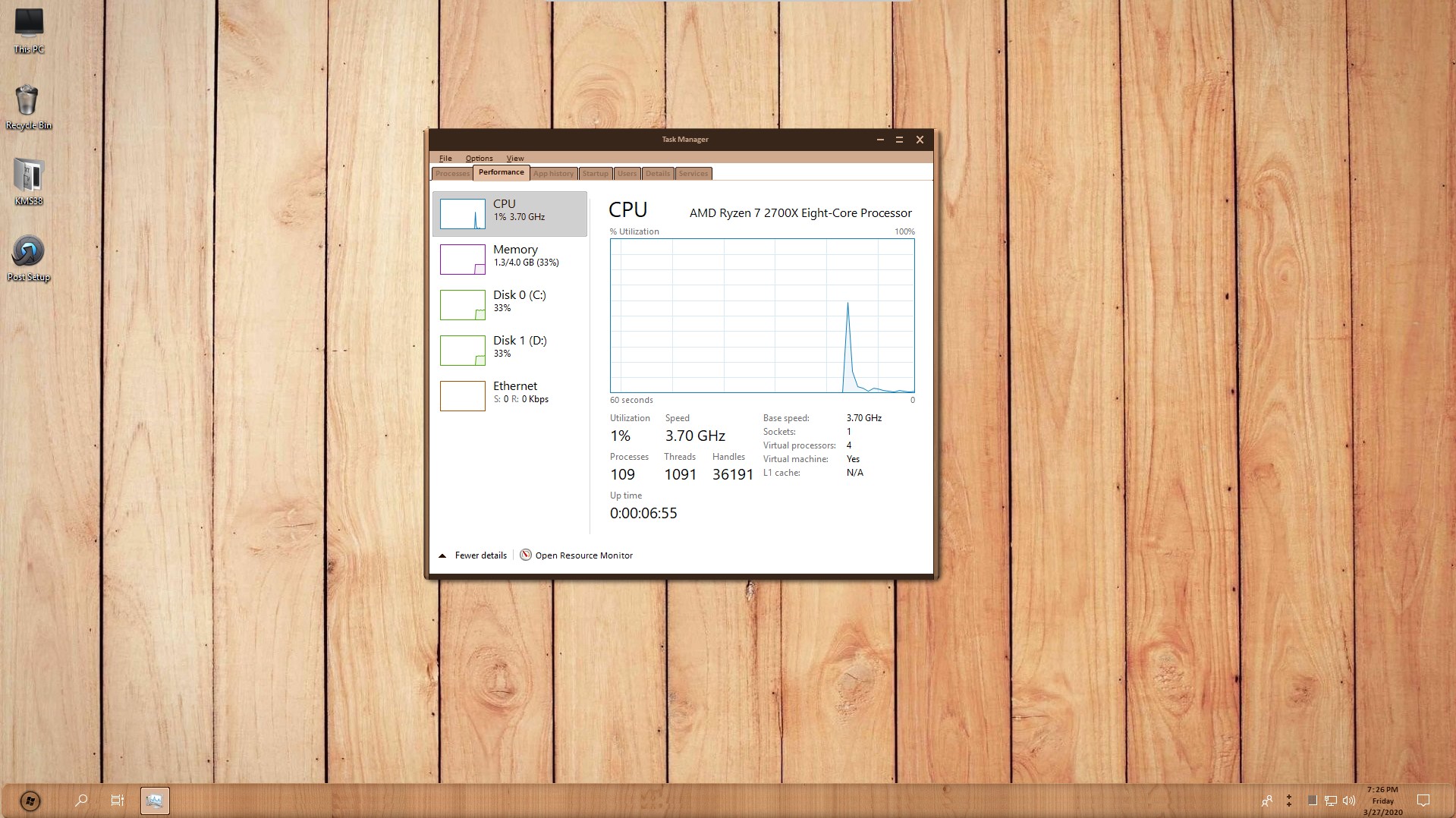Click the Speed value 3.70 GHz
This screenshot has height=818, width=1456.
[695, 436]
